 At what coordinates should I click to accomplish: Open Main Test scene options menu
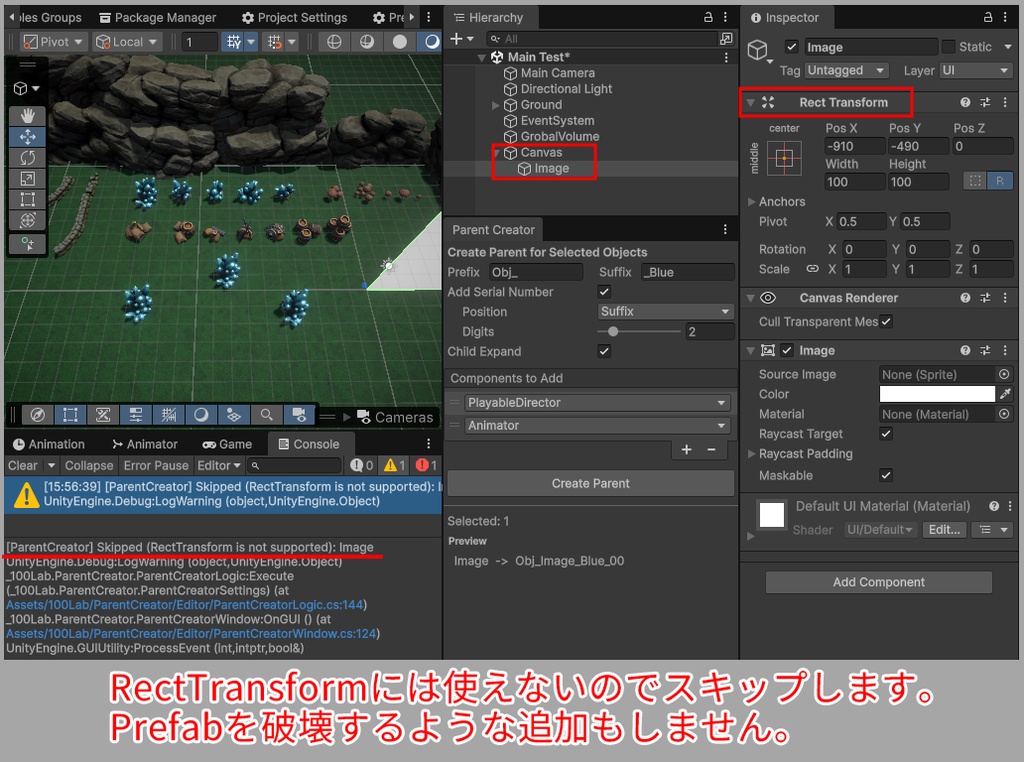point(726,57)
